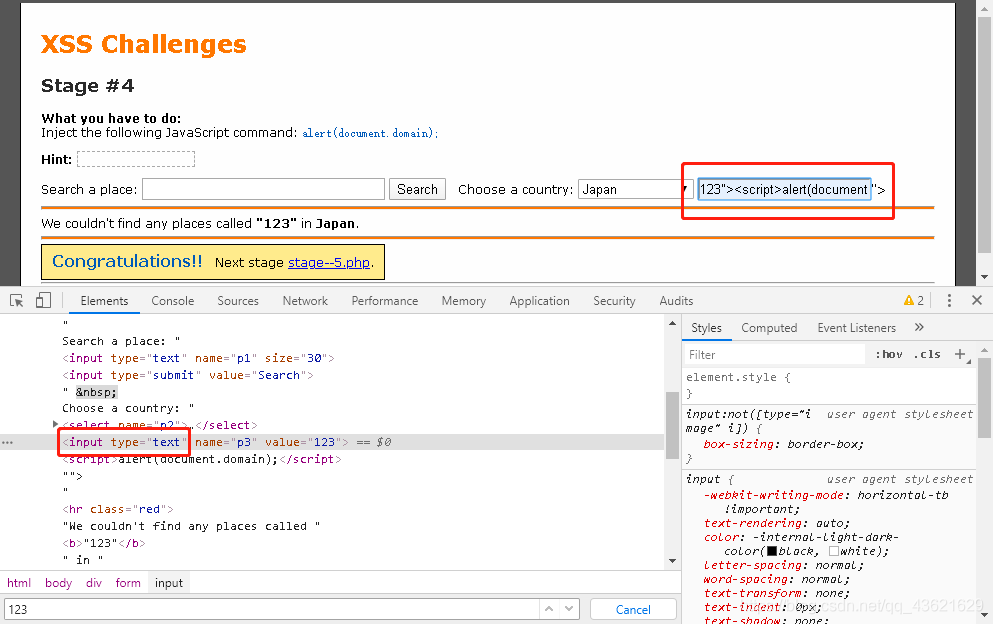Jump to next search result arrow
The image size is (993, 624).
(x=569, y=609)
